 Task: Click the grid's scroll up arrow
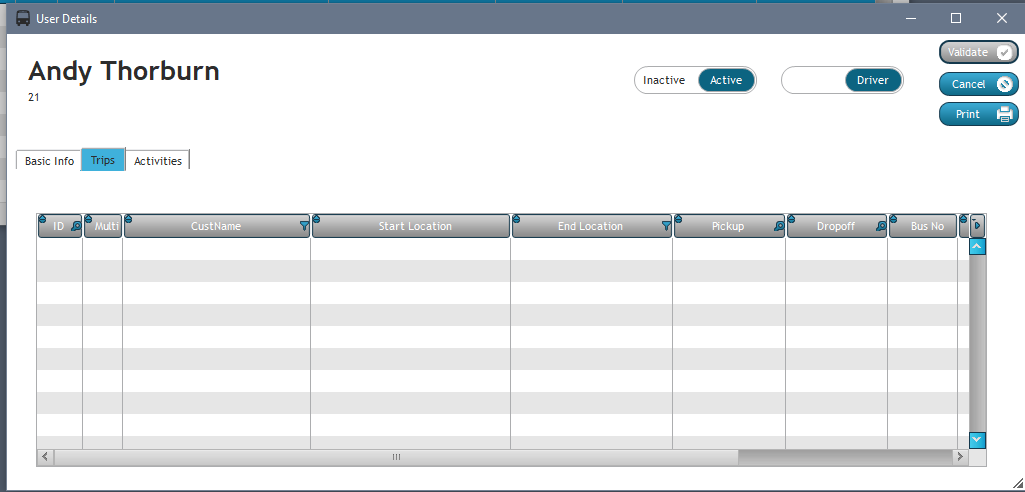[977, 246]
